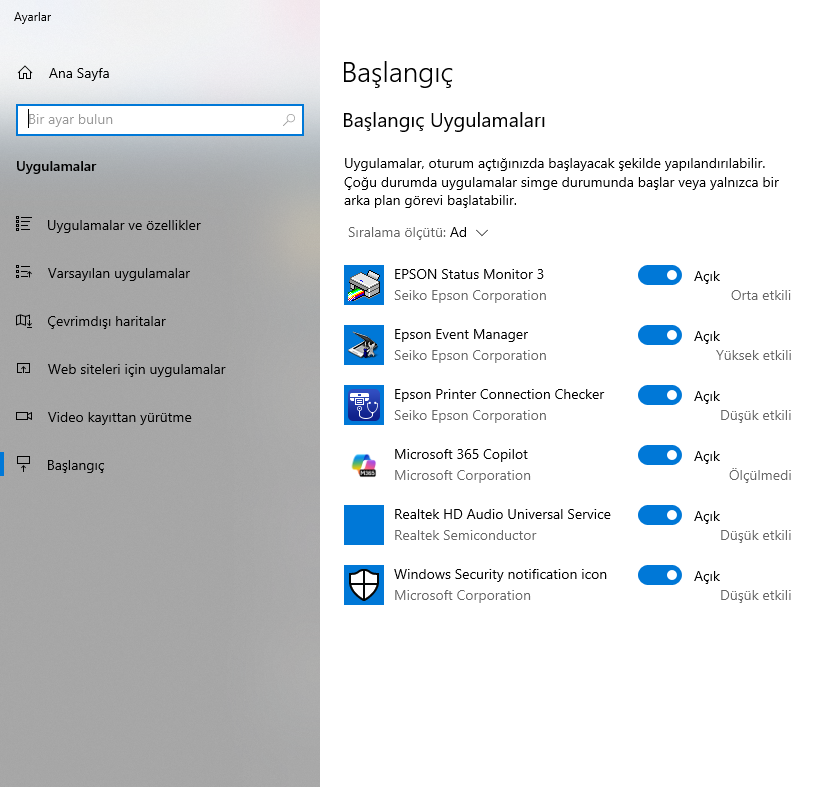Image resolution: width=832 pixels, height=787 pixels.
Task: Click the Web siteleri için uygulamalar icon
Action: 23,368
